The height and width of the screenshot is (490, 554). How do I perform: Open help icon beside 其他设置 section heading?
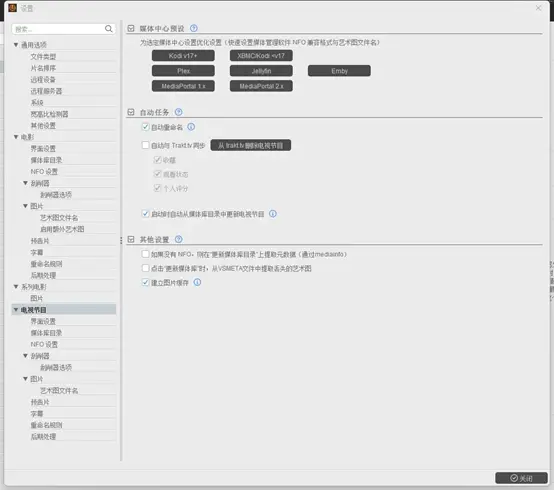(x=179, y=239)
